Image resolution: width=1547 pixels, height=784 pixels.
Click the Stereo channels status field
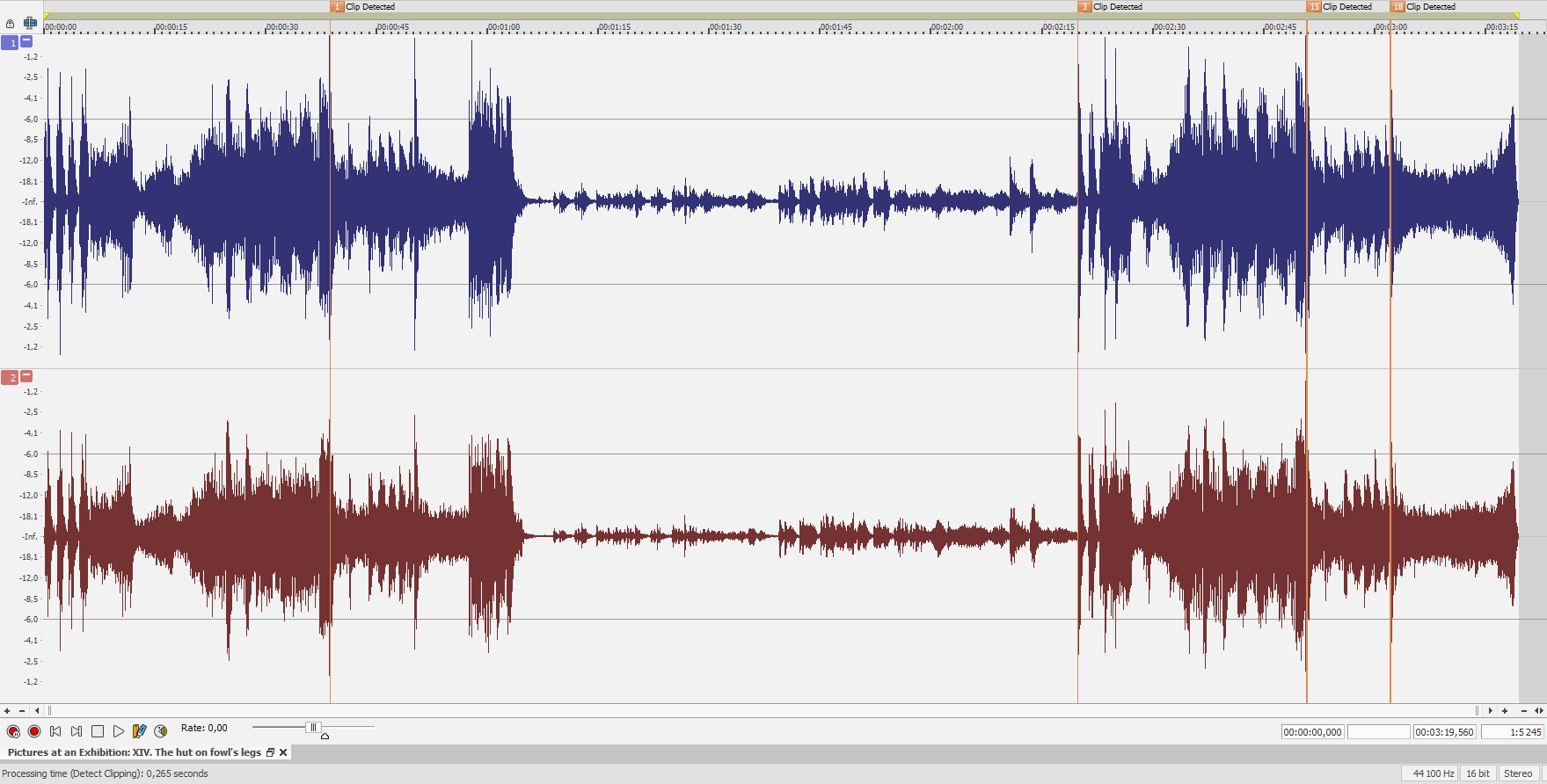pos(1518,773)
